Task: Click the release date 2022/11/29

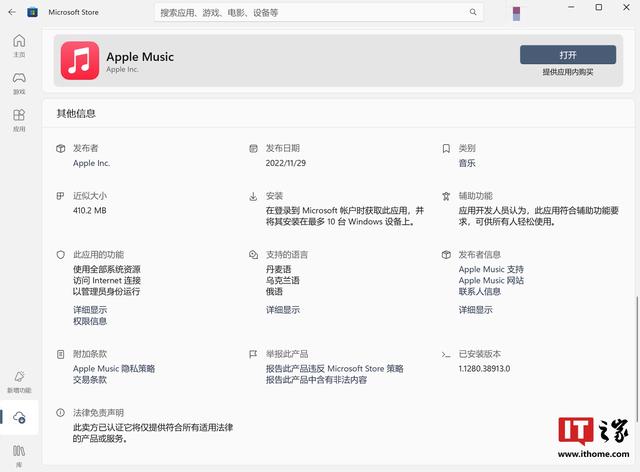Action: tap(286, 163)
